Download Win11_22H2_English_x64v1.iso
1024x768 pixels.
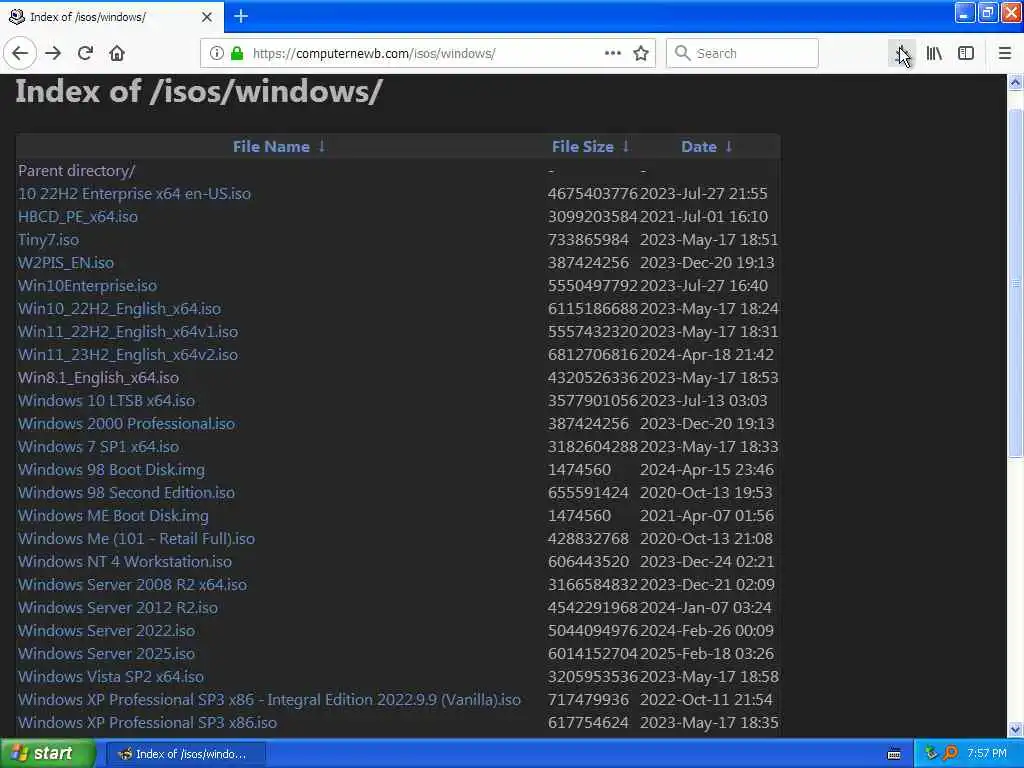128,331
